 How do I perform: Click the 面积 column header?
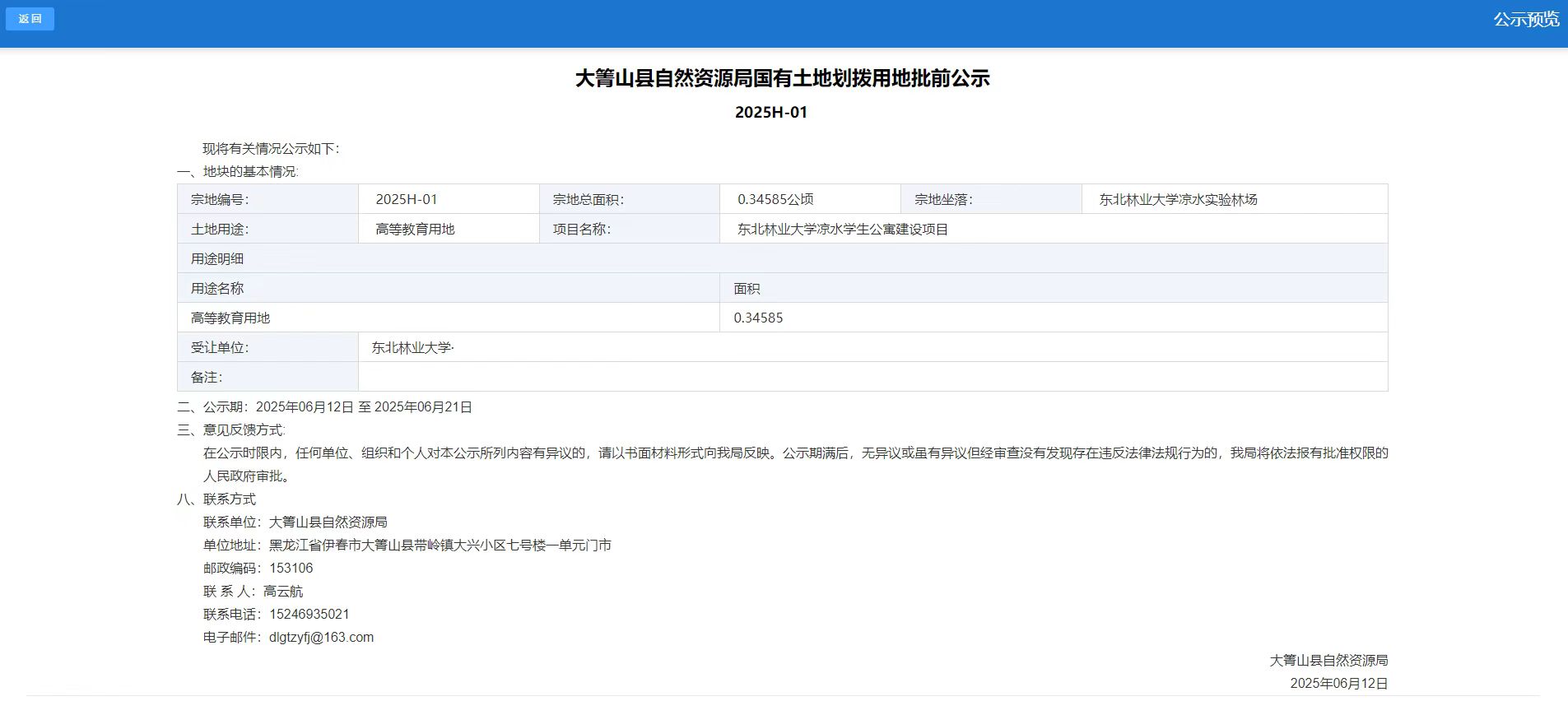(x=1054, y=288)
